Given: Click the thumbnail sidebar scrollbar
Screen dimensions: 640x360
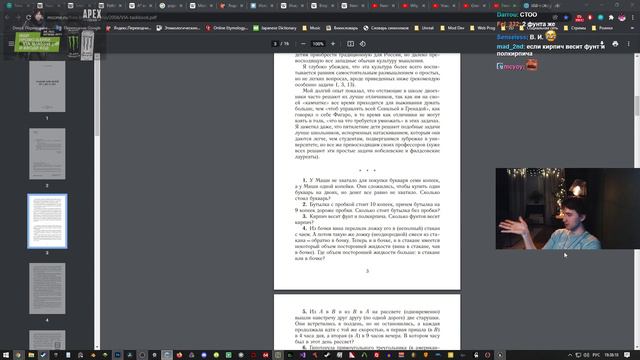Looking at the screenshot, I should click(97, 98).
